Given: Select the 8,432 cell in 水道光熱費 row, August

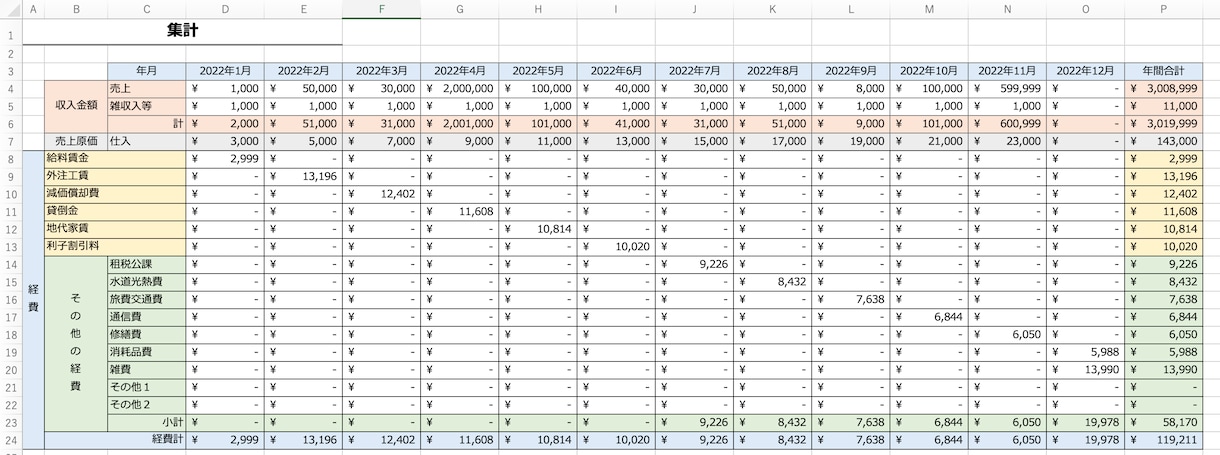Looking at the screenshot, I should (773, 282).
